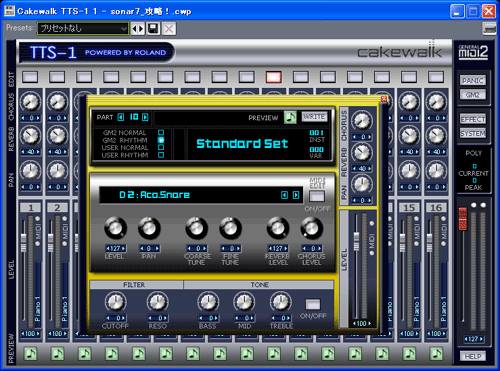The height and width of the screenshot is (371, 500).
Task: Increase the CUTOFF filter value
Action: (124, 318)
